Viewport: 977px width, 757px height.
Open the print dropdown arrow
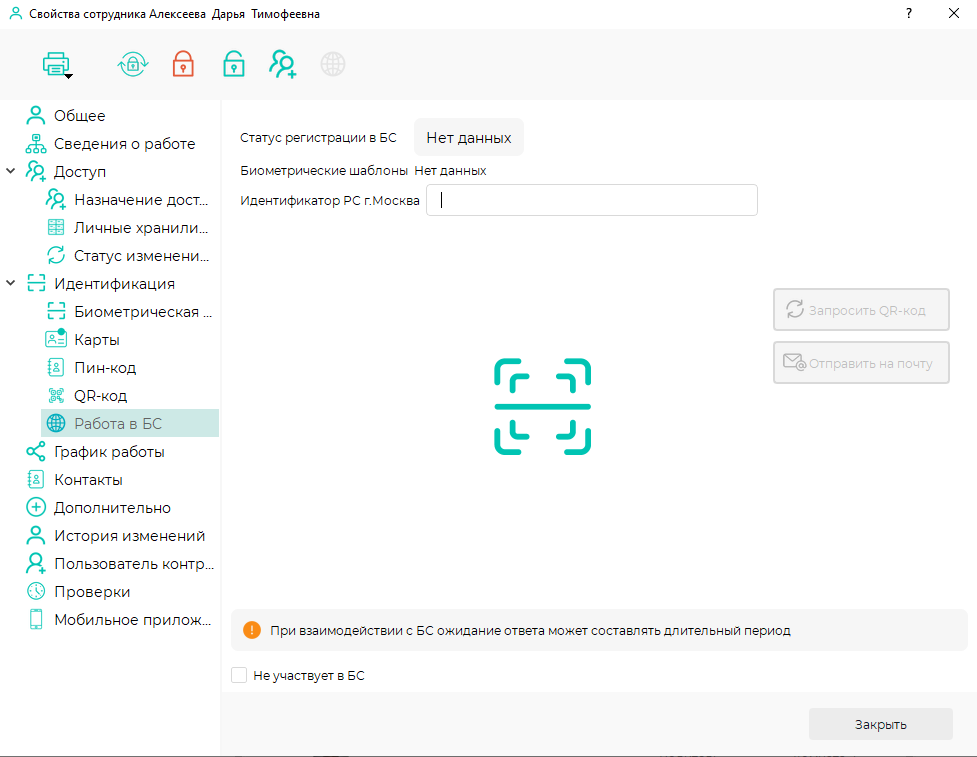[69, 77]
